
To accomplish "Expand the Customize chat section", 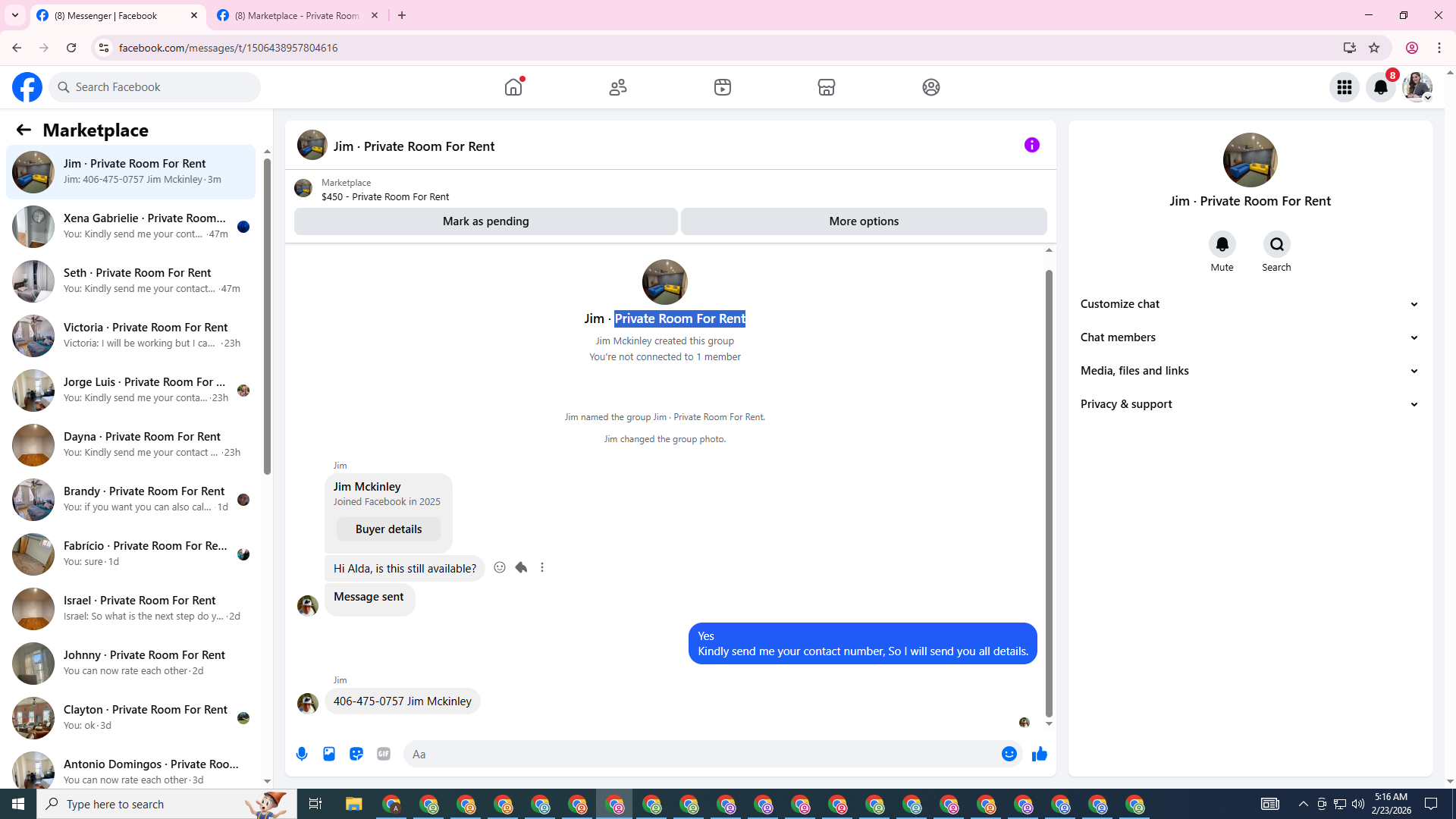I will 1250,304.
